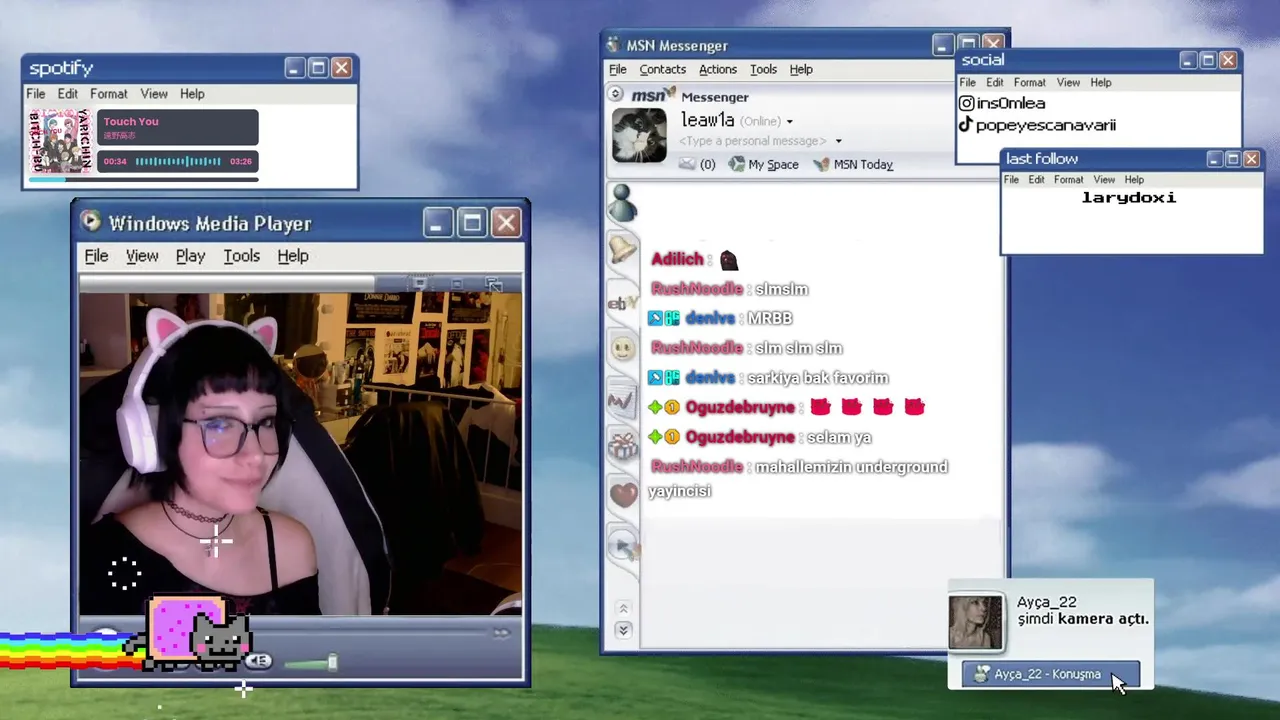Viewport: 1280px width, 720px height.
Task: Open Help menu in last follow window
Action: 1133,180
